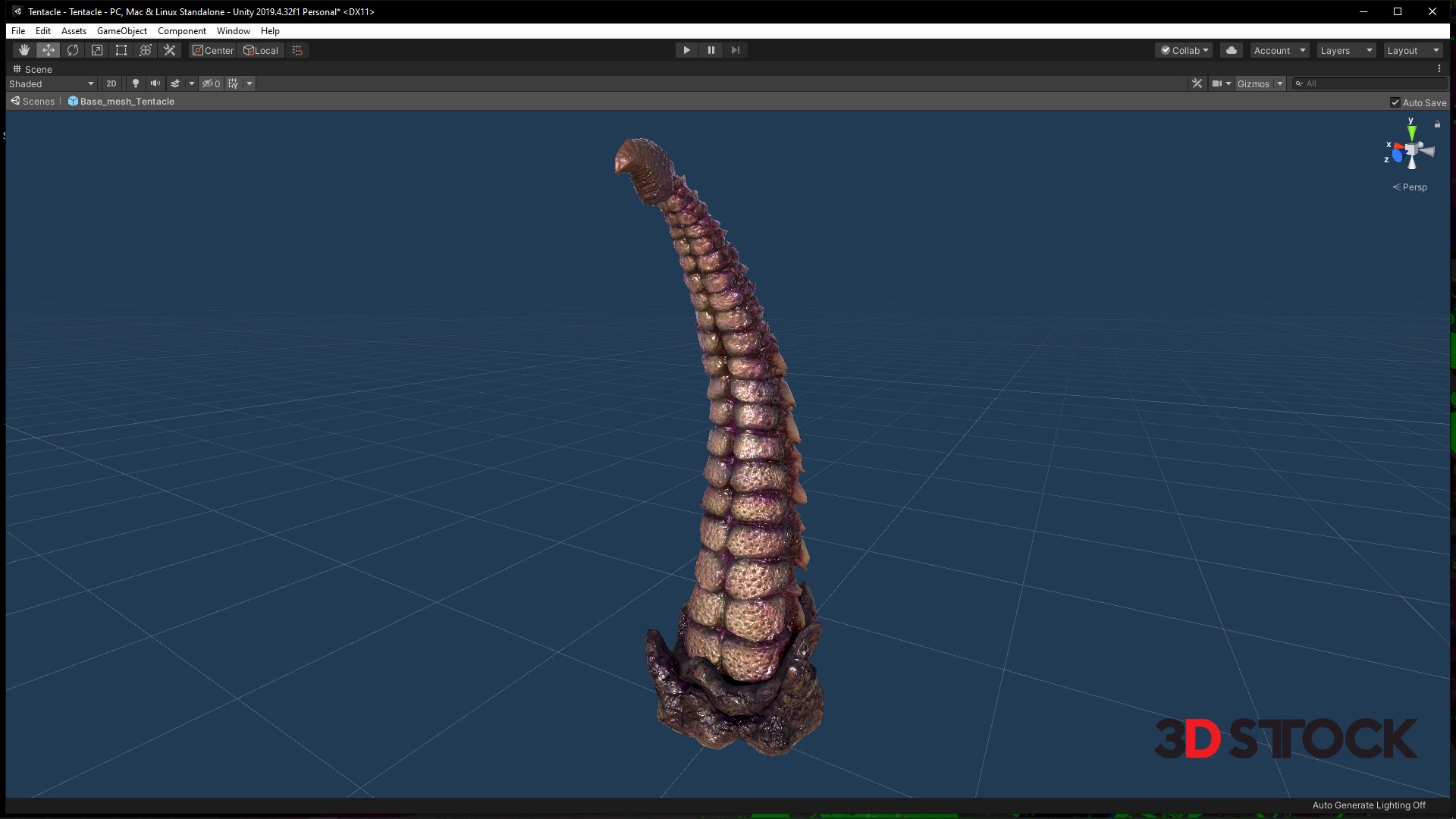The height and width of the screenshot is (819, 1456).
Task: Open custom editor tools wrench icon
Action: coord(170,50)
